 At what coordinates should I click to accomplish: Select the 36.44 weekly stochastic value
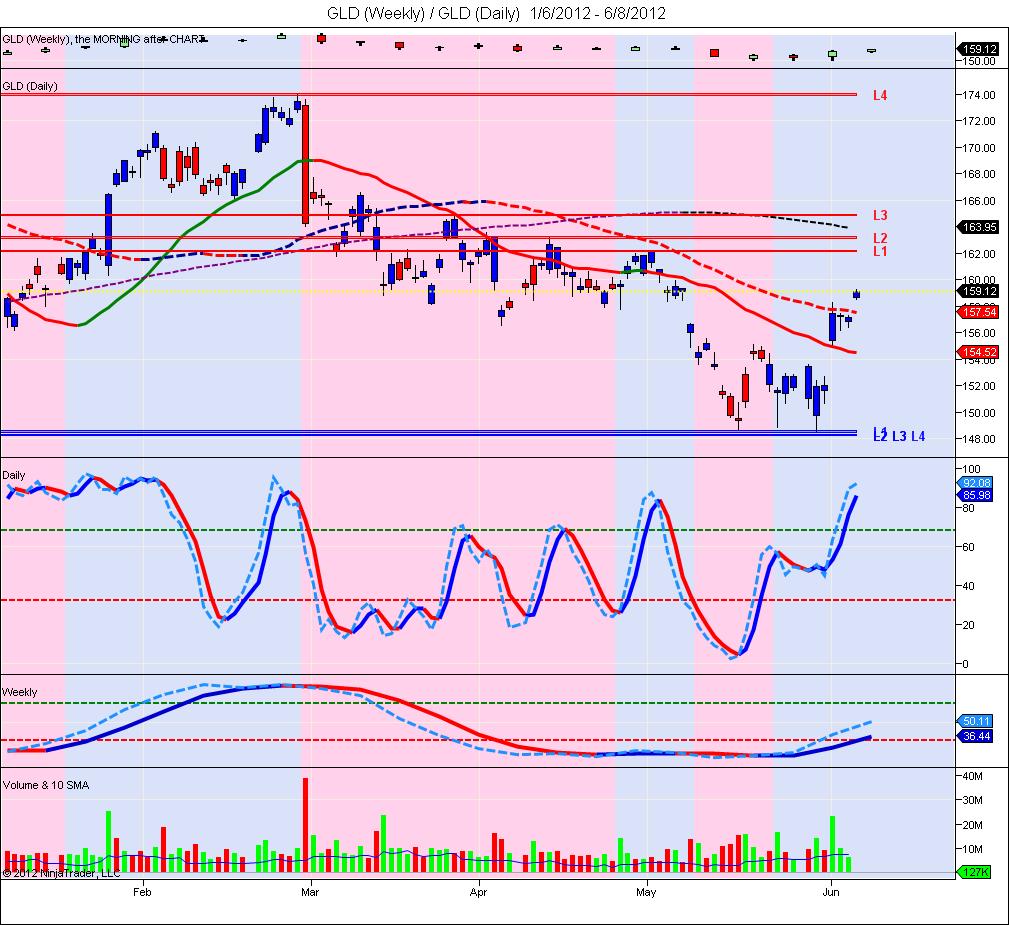pos(976,736)
